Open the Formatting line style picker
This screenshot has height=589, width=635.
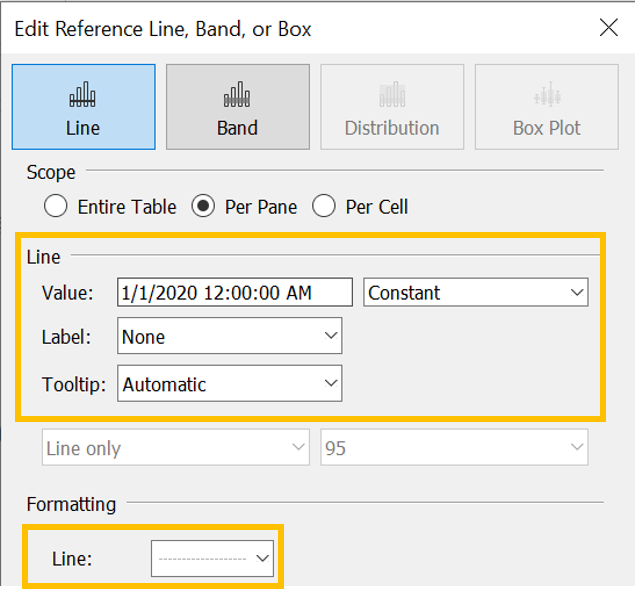tap(212, 559)
